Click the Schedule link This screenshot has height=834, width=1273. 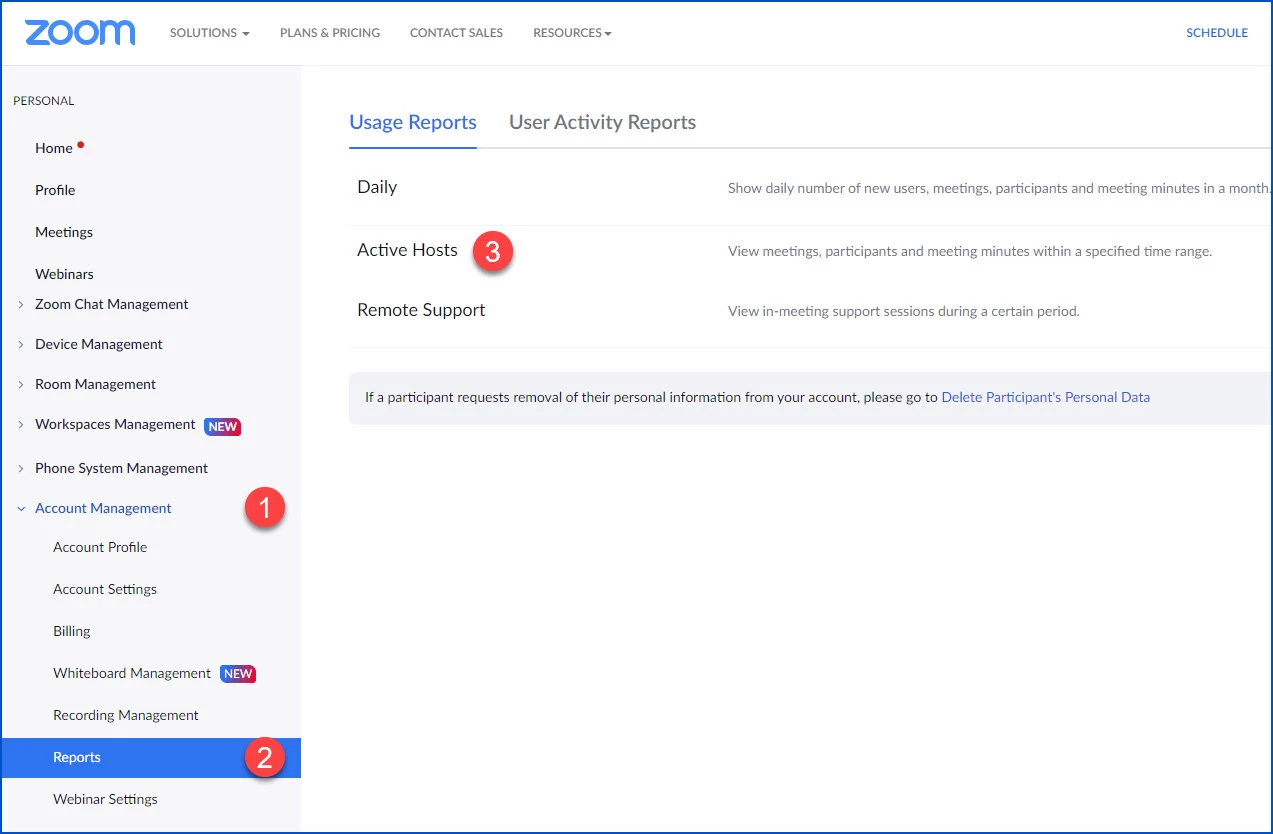point(1217,33)
